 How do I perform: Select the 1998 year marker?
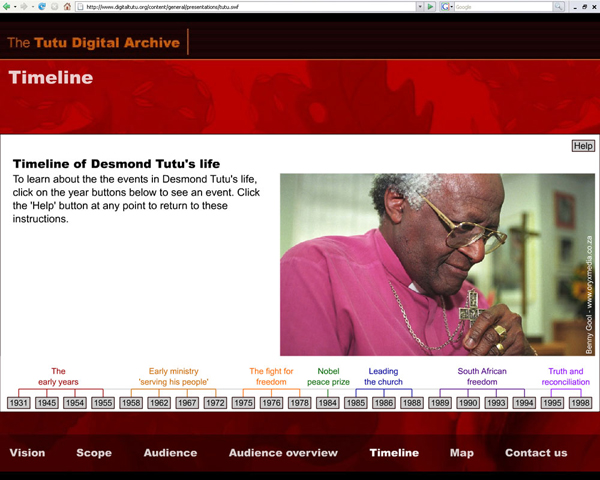[x=580, y=403]
